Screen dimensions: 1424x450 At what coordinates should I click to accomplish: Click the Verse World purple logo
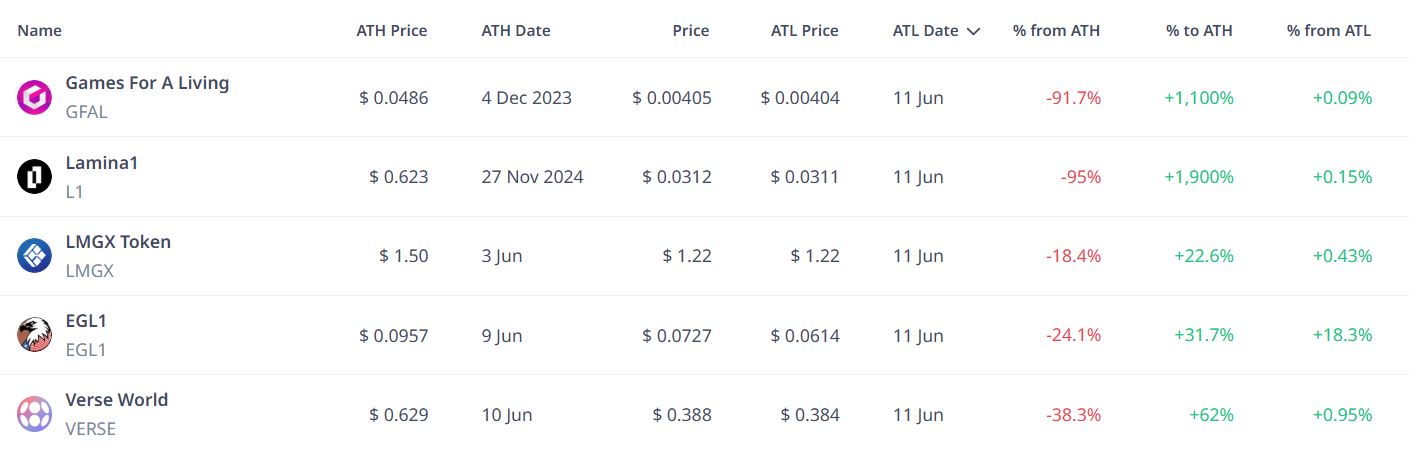coord(35,414)
